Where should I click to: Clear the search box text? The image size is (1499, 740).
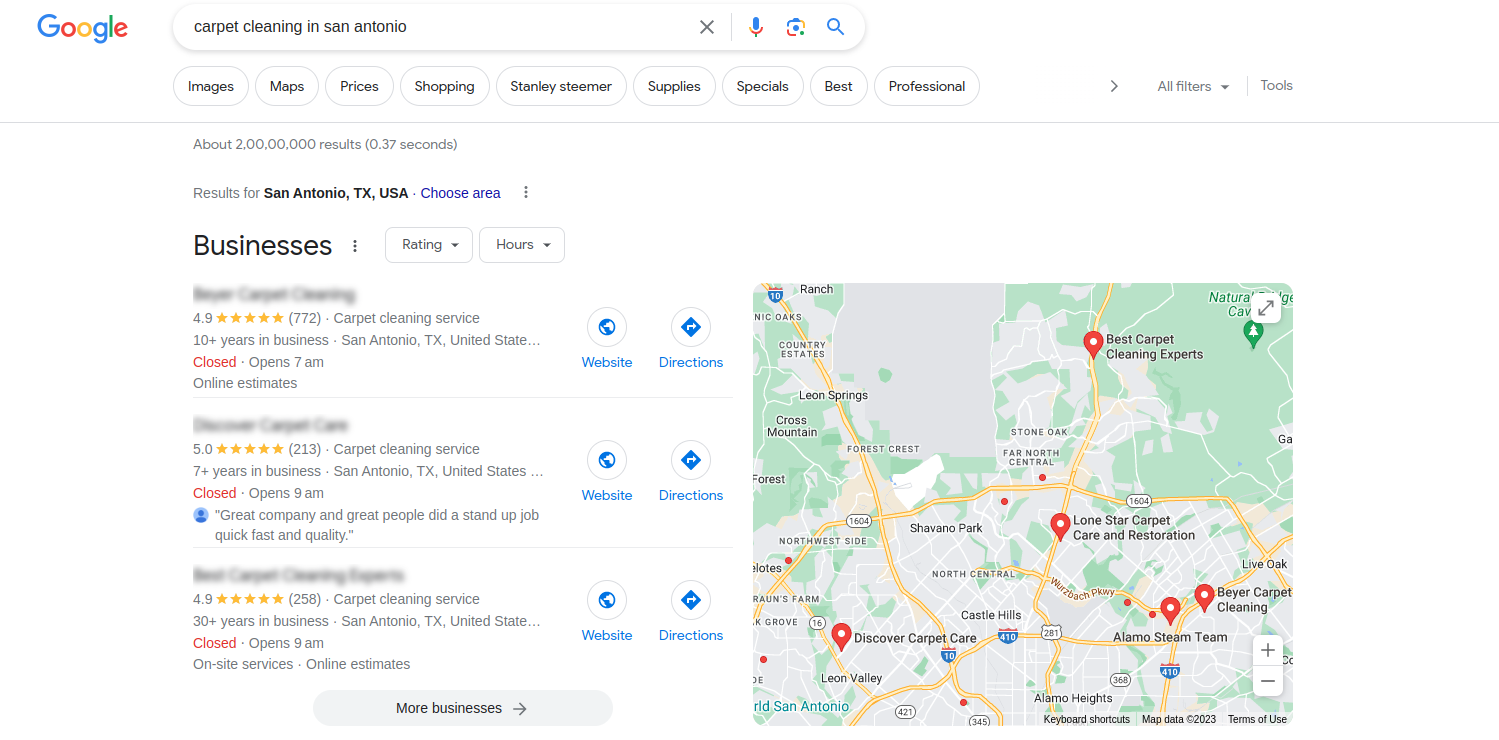pyautogui.click(x=707, y=27)
